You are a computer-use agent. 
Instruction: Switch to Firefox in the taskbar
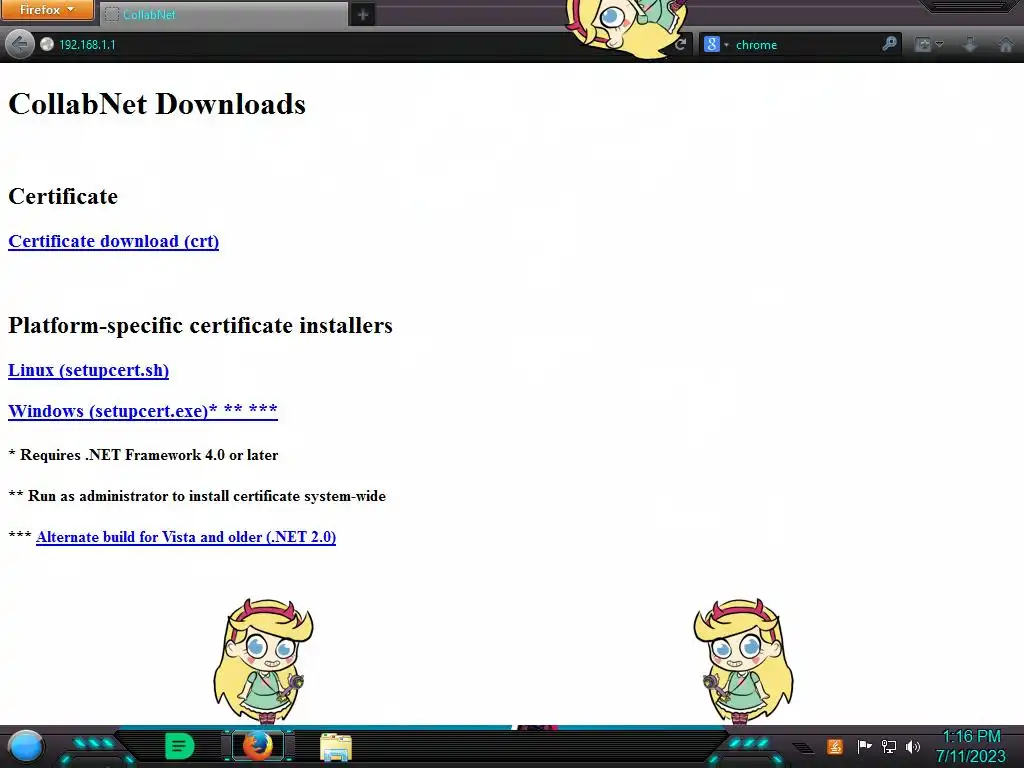[258, 746]
